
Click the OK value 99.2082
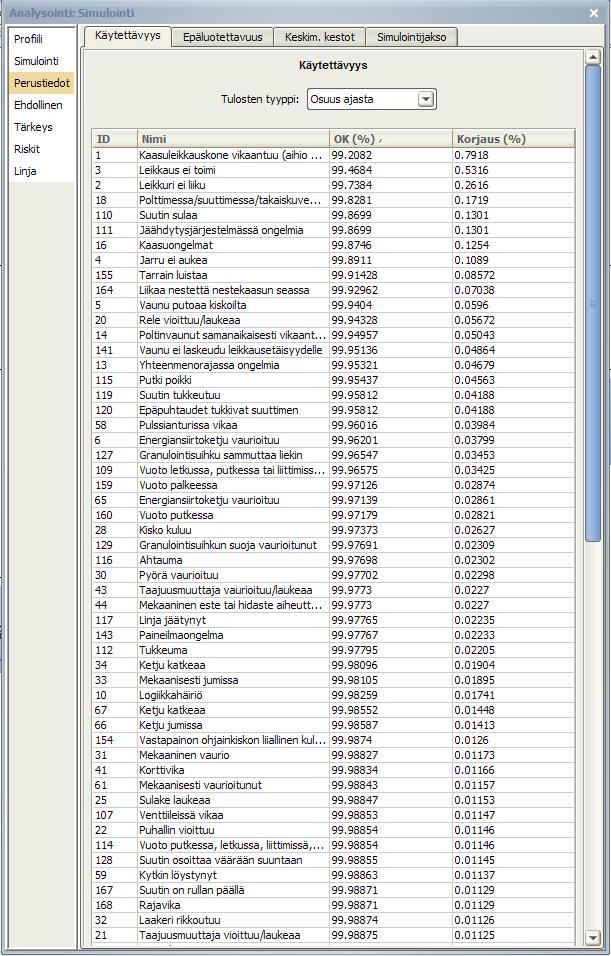[352, 155]
